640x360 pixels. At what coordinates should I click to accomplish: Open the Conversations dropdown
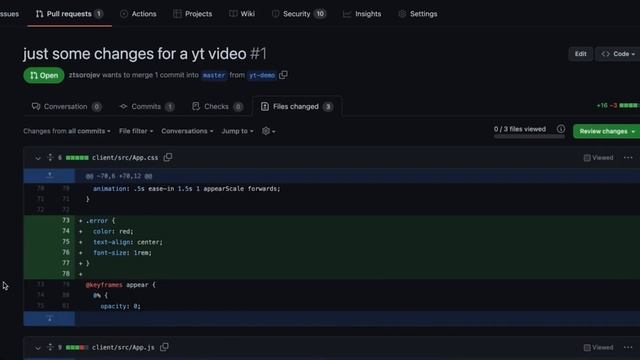(187, 131)
